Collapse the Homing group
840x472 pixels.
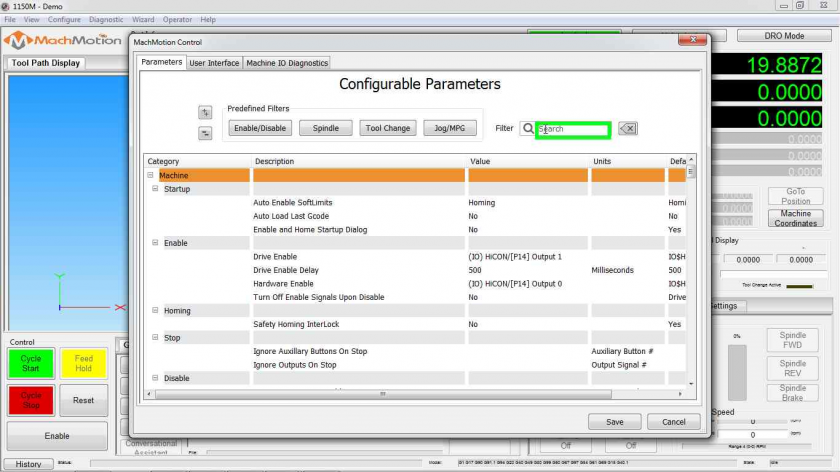point(155,311)
